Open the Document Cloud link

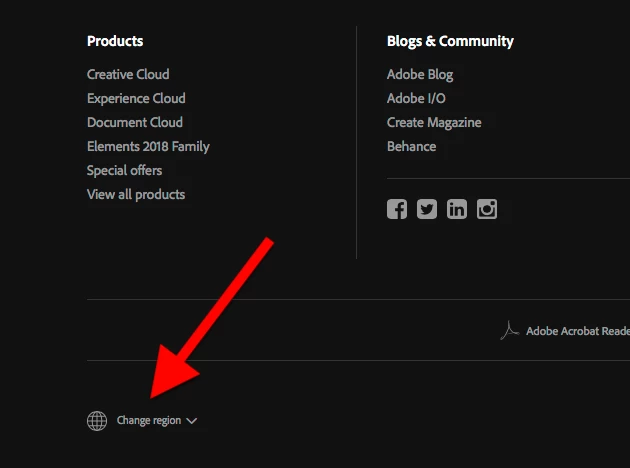pos(135,122)
